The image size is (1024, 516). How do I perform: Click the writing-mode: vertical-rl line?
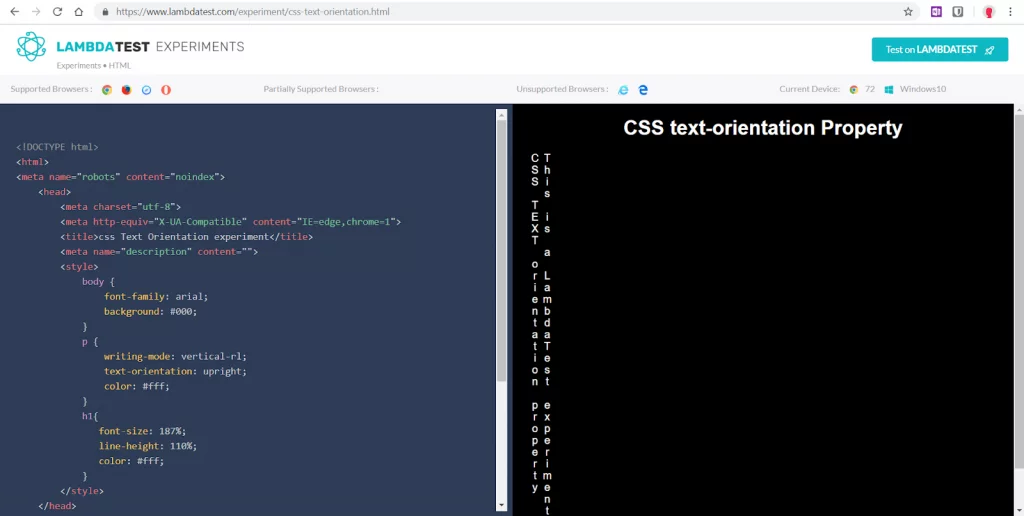coord(175,357)
